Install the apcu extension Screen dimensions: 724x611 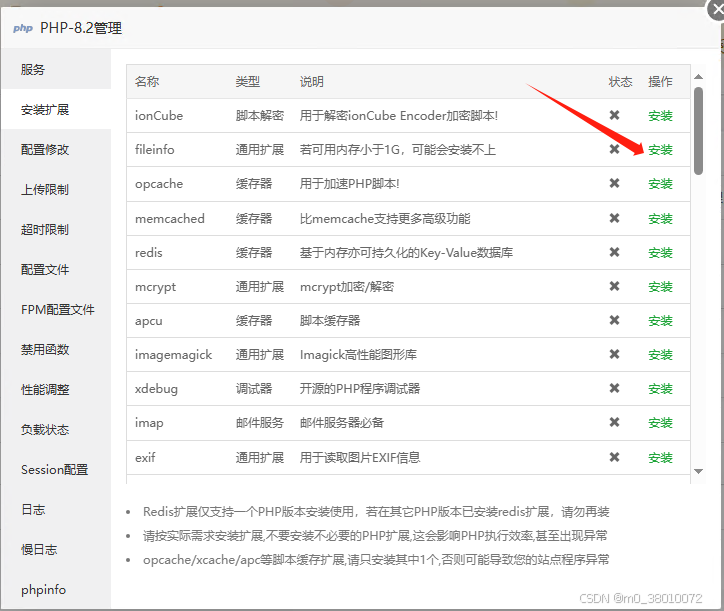click(660, 321)
